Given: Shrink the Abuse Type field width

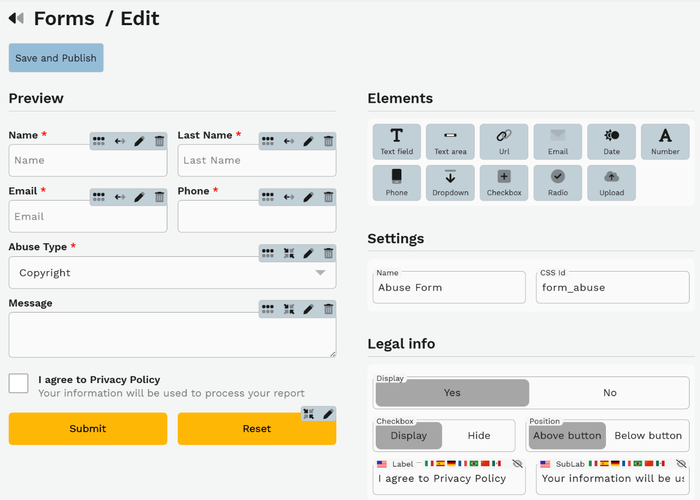Looking at the screenshot, I should pyautogui.click(x=289, y=254).
